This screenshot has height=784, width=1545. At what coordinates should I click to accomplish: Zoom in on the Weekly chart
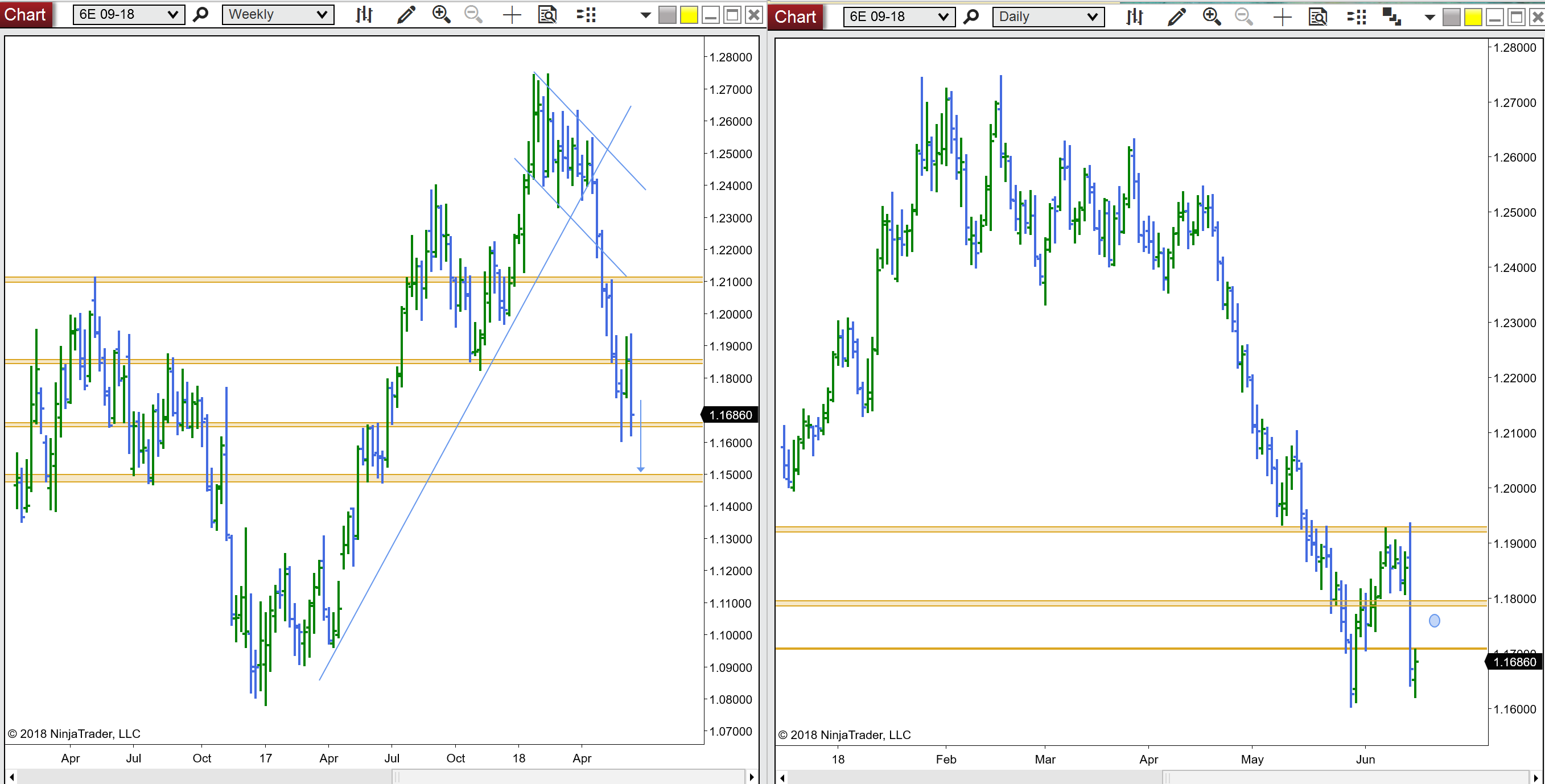coord(442,14)
